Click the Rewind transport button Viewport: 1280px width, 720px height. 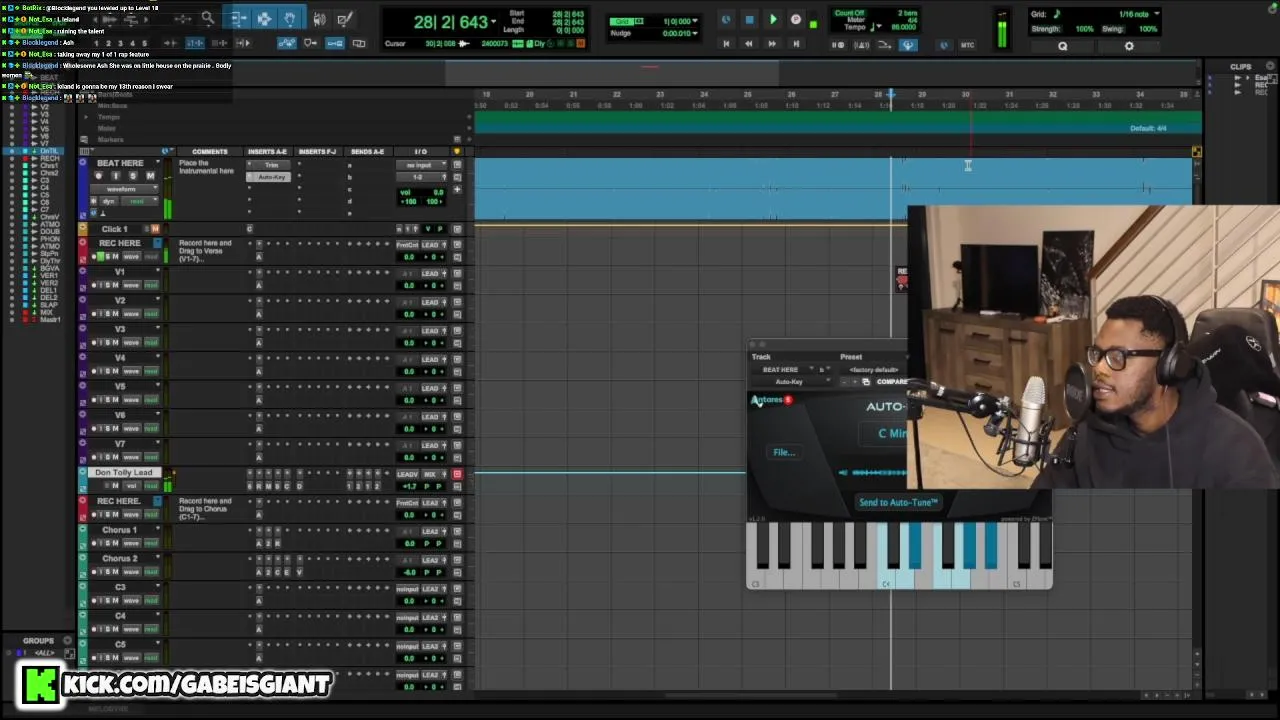pyautogui.click(x=749, y=44)
